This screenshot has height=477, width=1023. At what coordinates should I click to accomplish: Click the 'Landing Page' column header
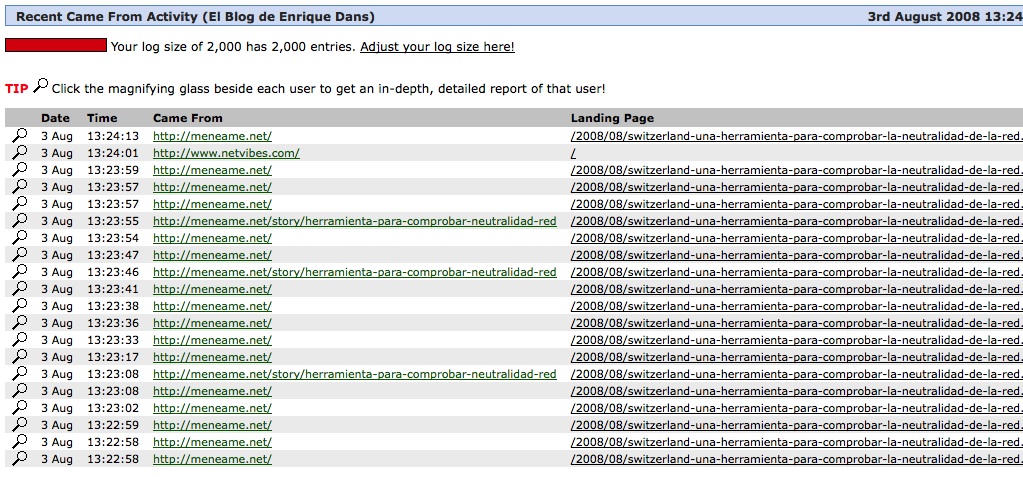click(612, 118)
